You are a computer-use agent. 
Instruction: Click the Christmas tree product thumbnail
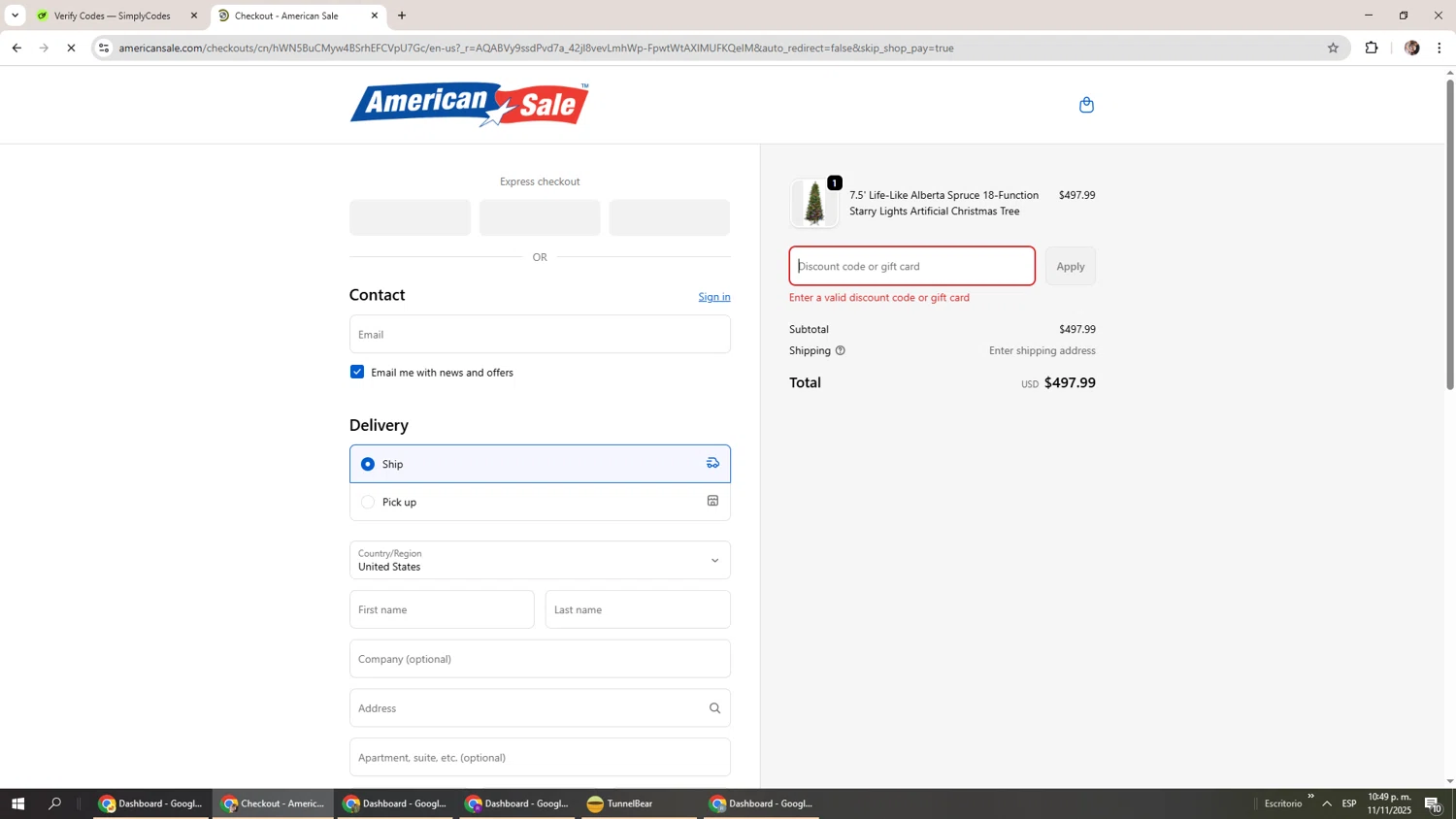813,203
